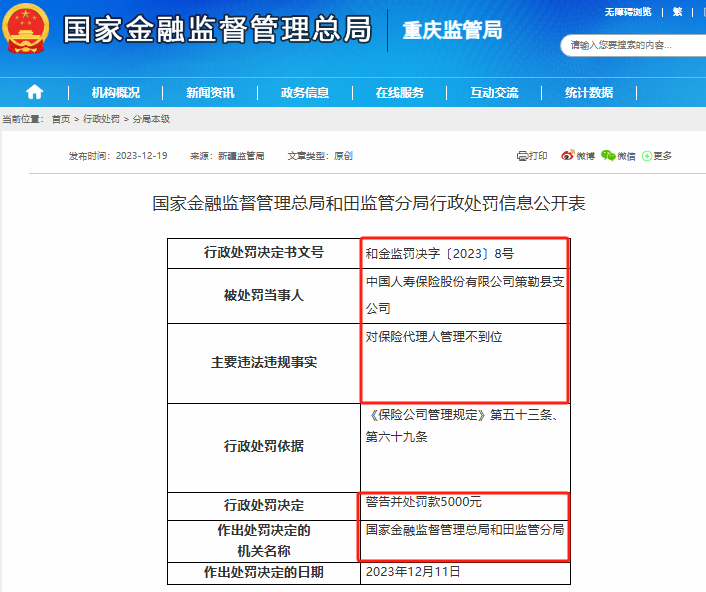Click row header 主要违法违规事实

[x=264, y=363]
